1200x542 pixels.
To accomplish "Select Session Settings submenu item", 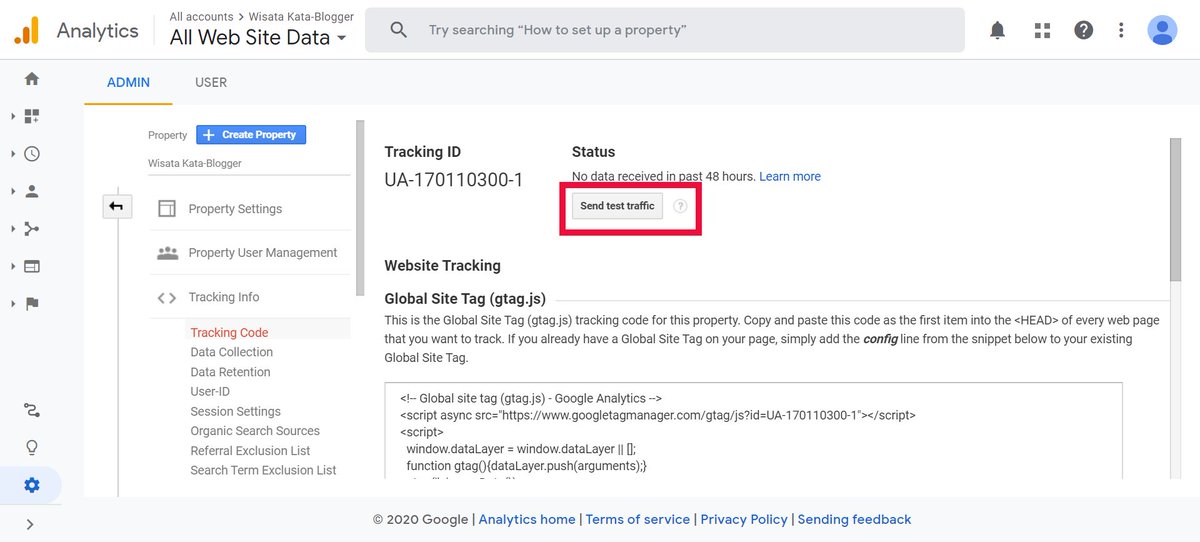I will coord(235,411).
